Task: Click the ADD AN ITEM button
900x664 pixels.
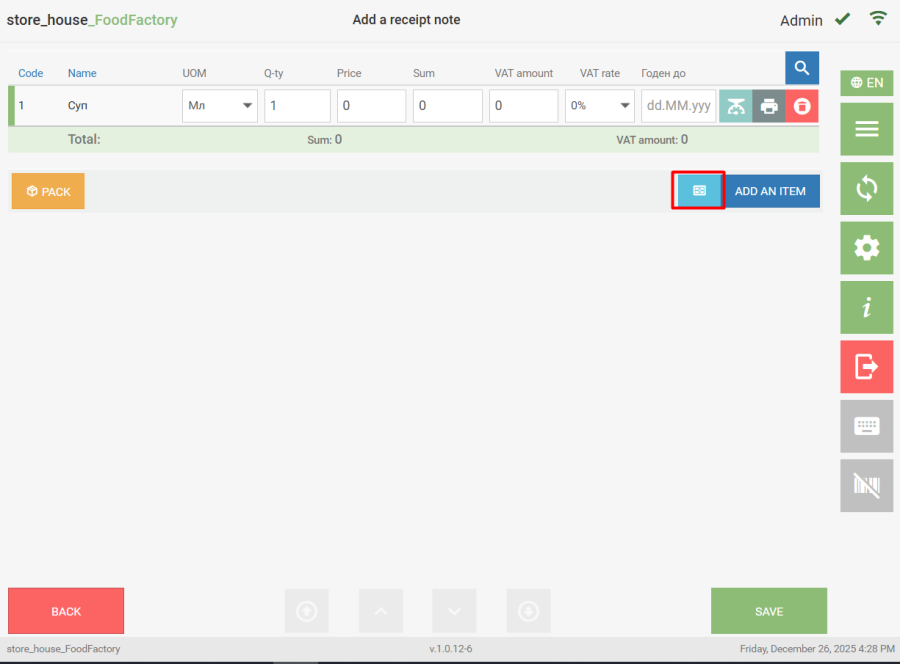Action: 770,191
